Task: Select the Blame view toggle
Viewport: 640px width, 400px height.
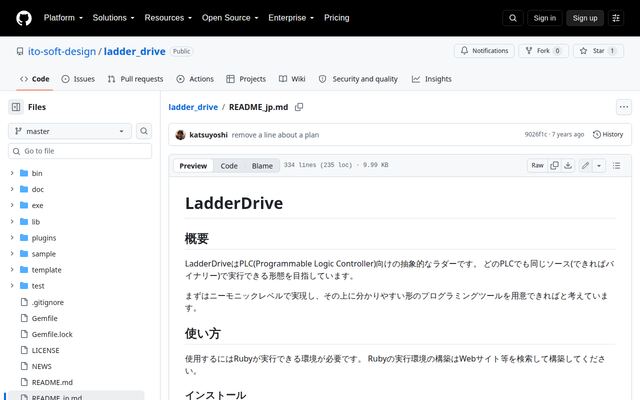Action: point(262,166)
